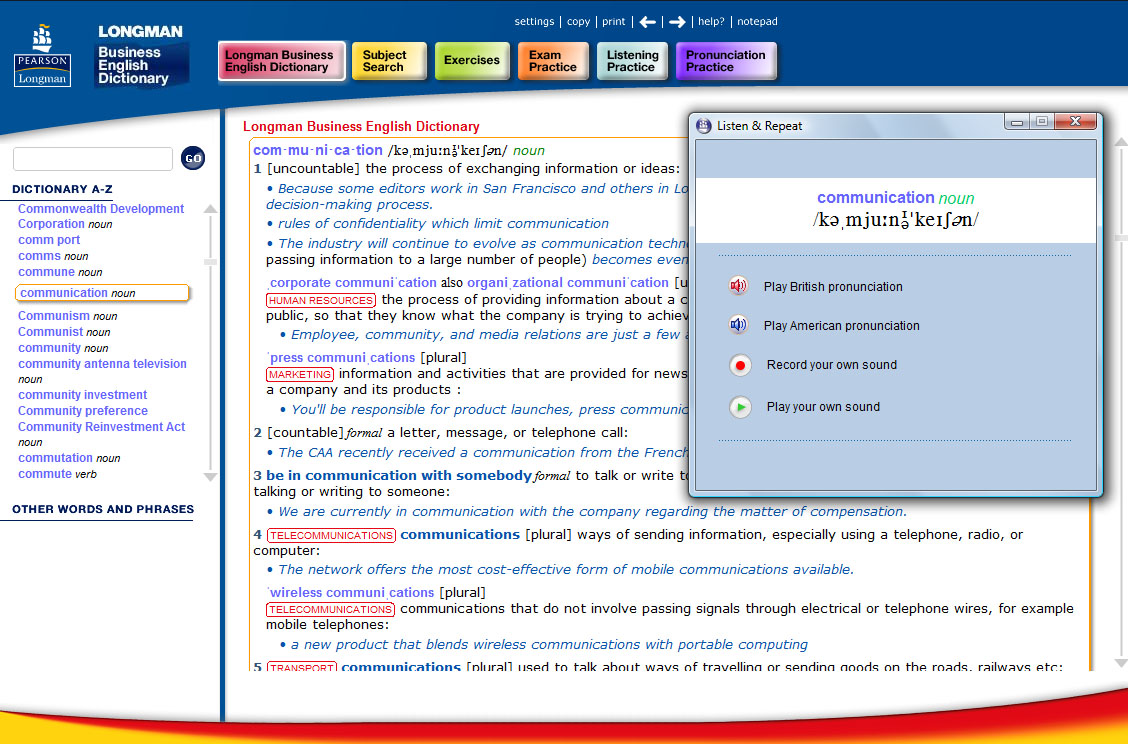1128x744 pixels.
Task: Play British pronunciation speaker icon
Action: coord(739,286)
